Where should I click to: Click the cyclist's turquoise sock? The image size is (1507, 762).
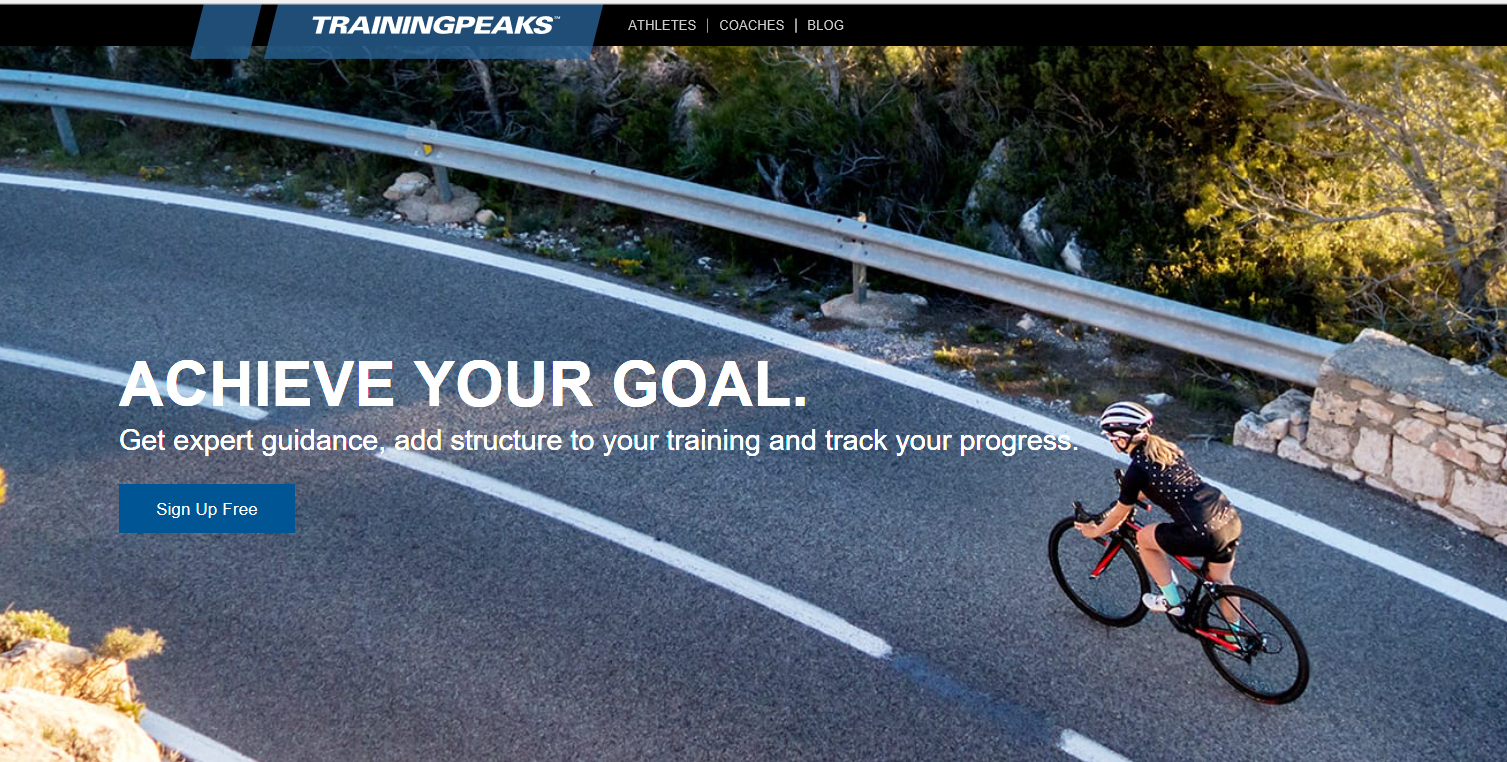[x=1171, y=591]
